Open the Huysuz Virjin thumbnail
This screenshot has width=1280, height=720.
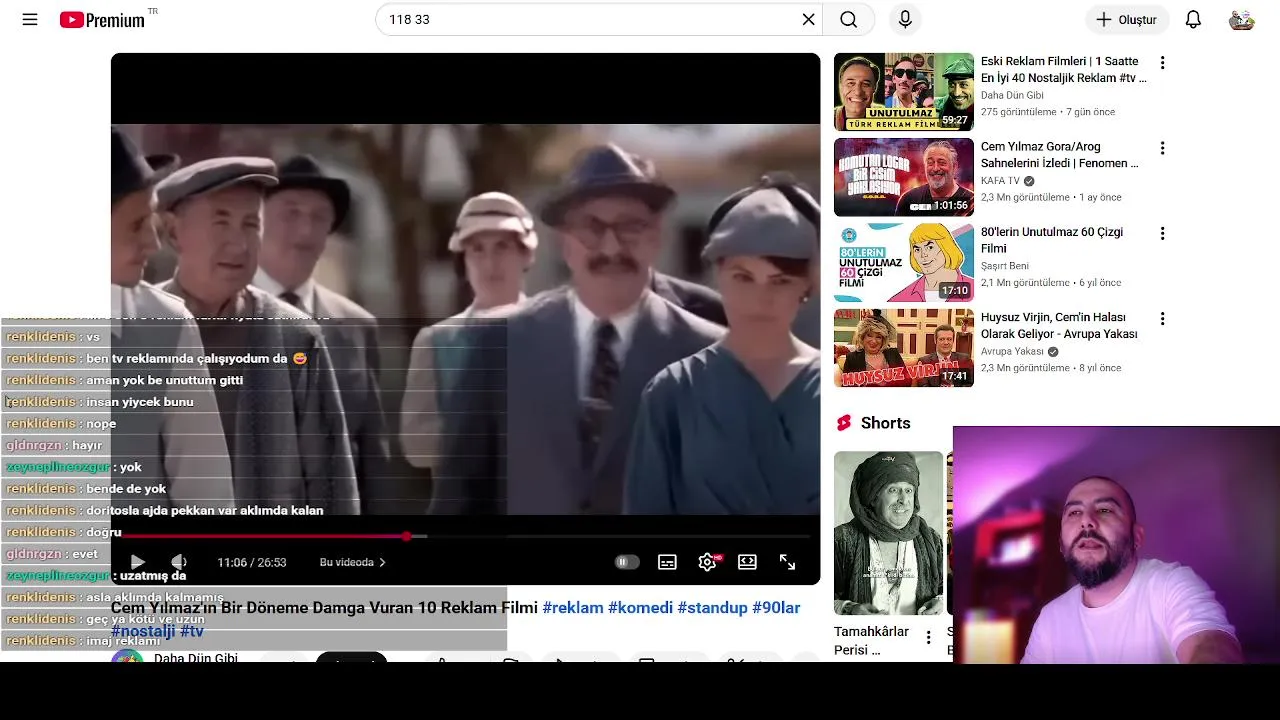[x=904, y=348]
